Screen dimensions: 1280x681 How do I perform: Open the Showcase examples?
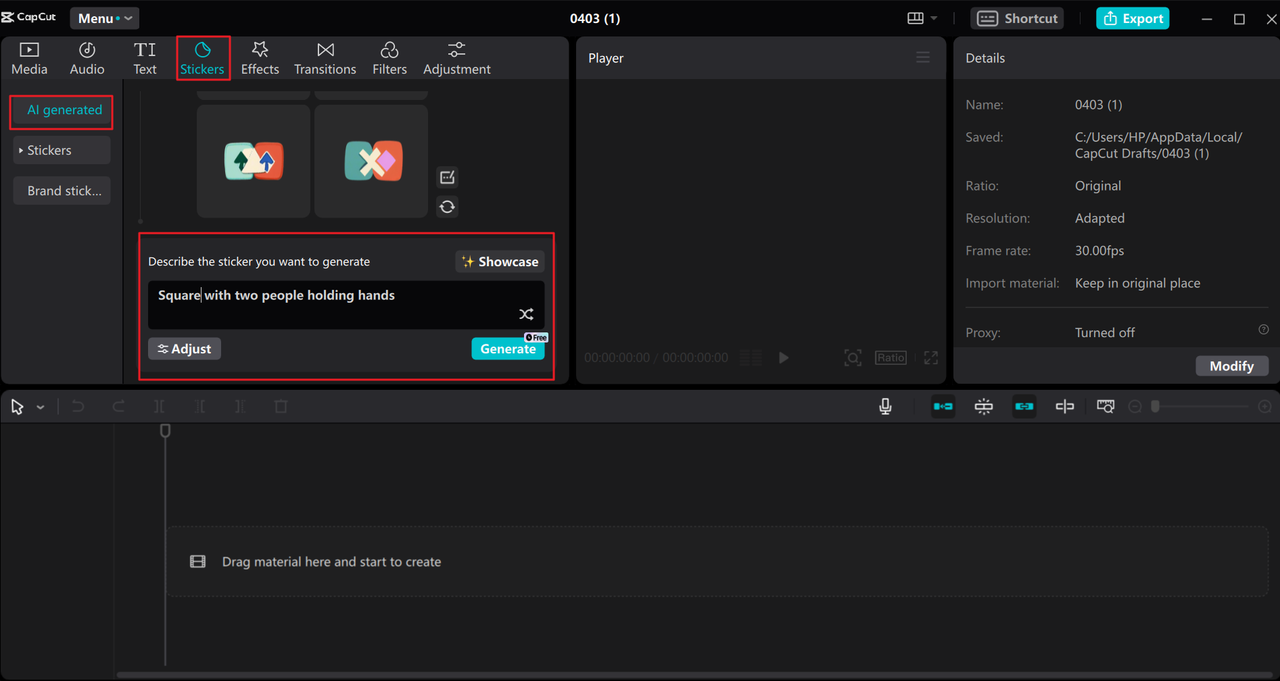500,261
